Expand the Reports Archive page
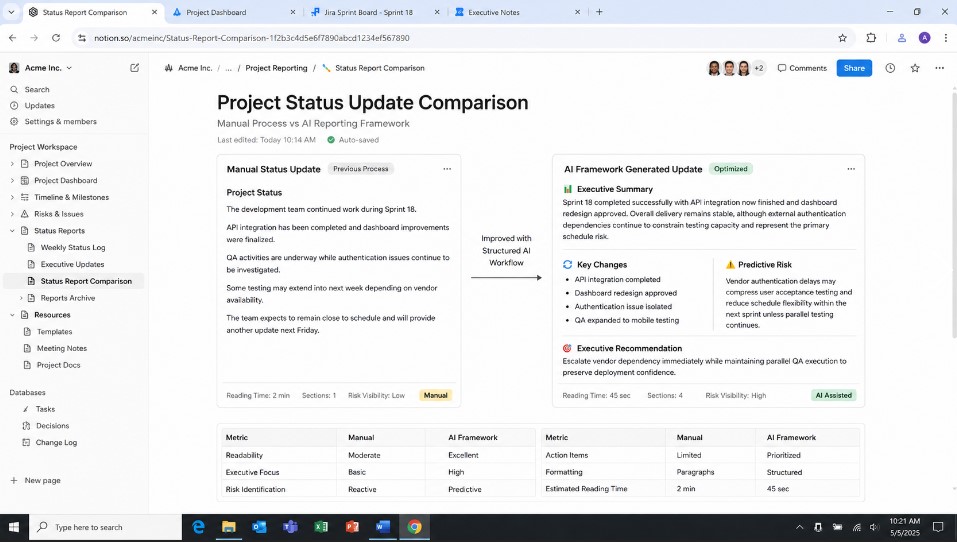Image resolution: width=957 pixels, height=542 pixels. click(x=21, y=298)
